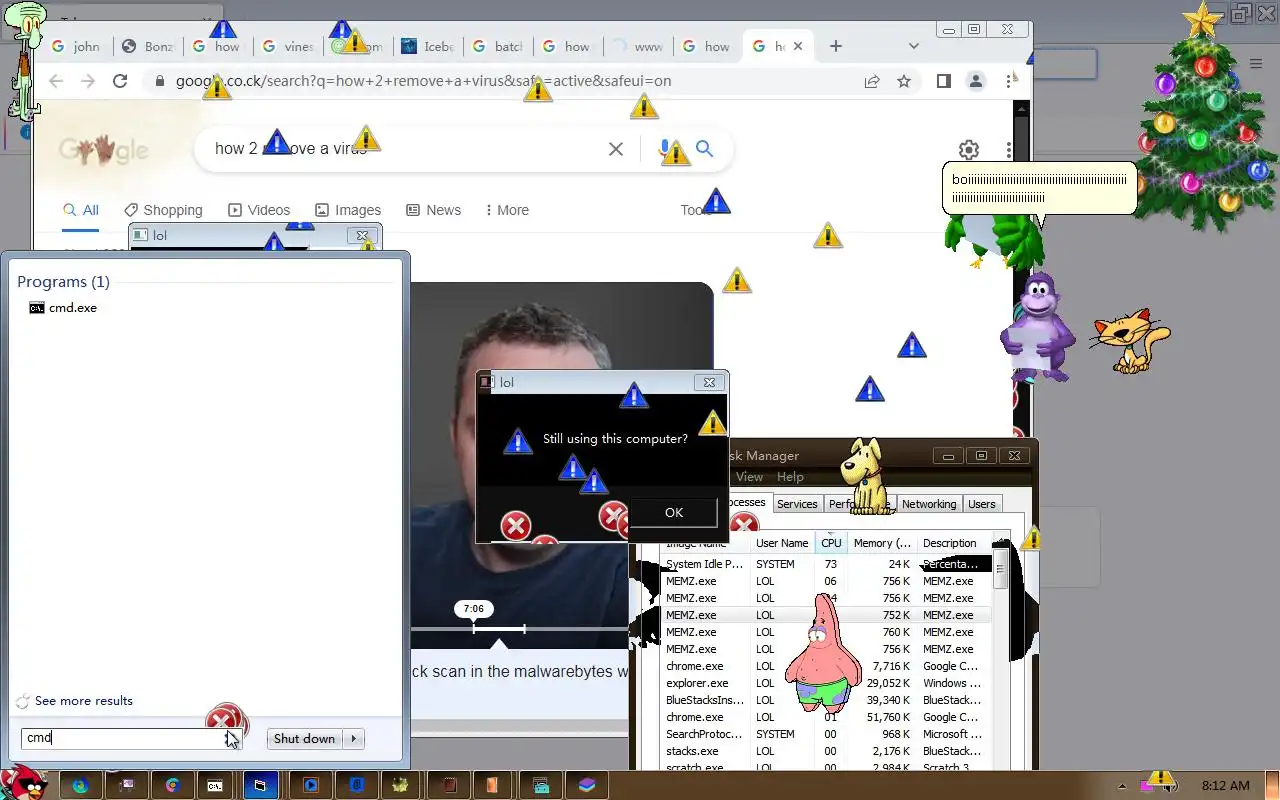Screen dimensions: 1280x800
Task: Open the yellow-green splat taskbar icon
Action: point(402,785)
